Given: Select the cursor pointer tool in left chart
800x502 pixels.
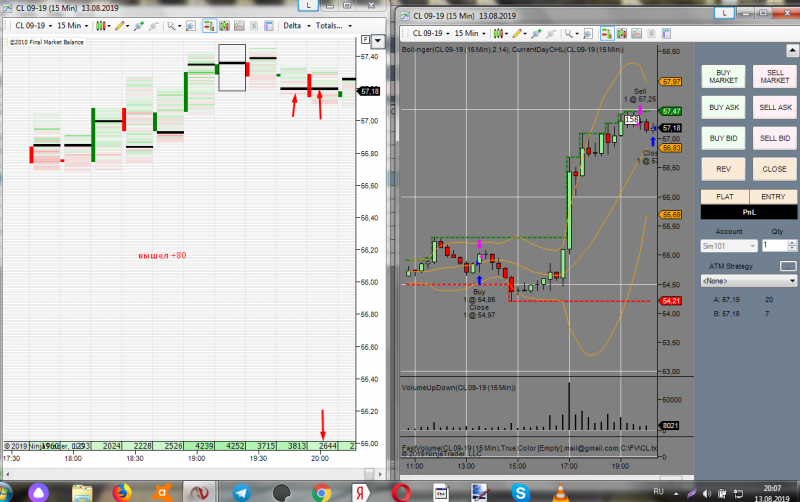Looking at the screenshot, I should click(x=171, y=26).
